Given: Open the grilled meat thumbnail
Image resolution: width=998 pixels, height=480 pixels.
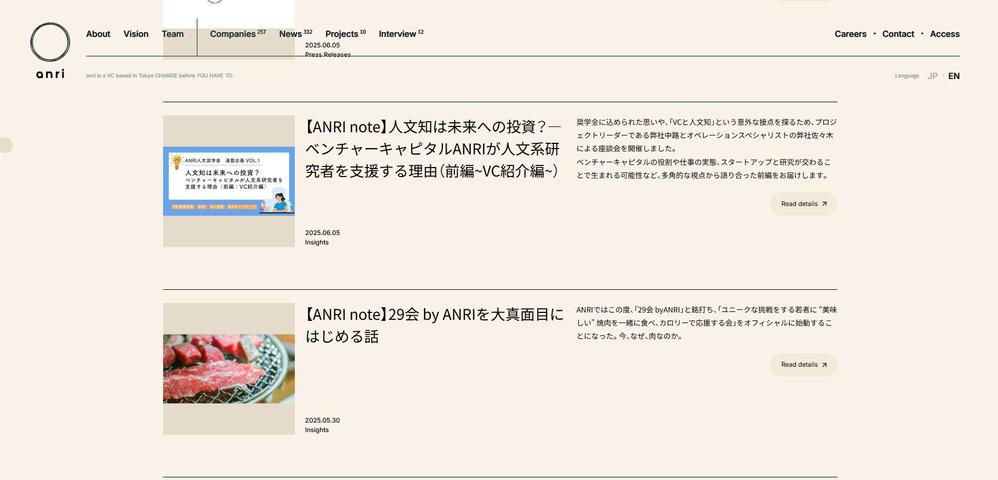Looking at the screenshot, I should point(228,369).
